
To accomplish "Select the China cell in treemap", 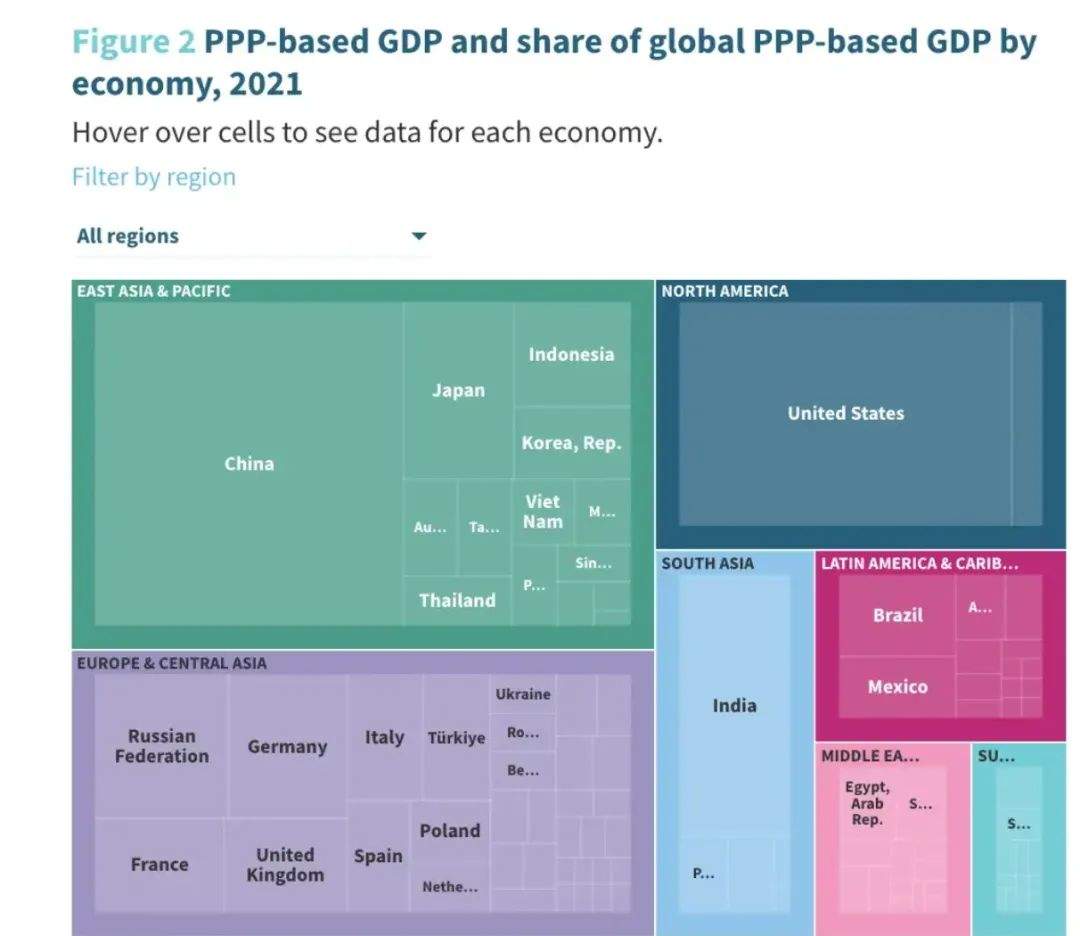I will [x=249, y=463].
